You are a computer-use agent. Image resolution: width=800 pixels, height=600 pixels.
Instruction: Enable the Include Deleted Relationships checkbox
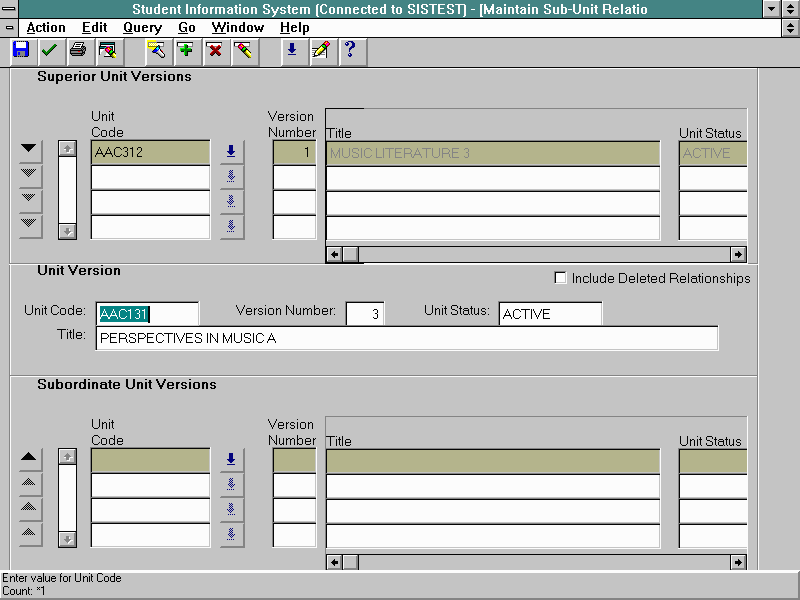point(560,278)
